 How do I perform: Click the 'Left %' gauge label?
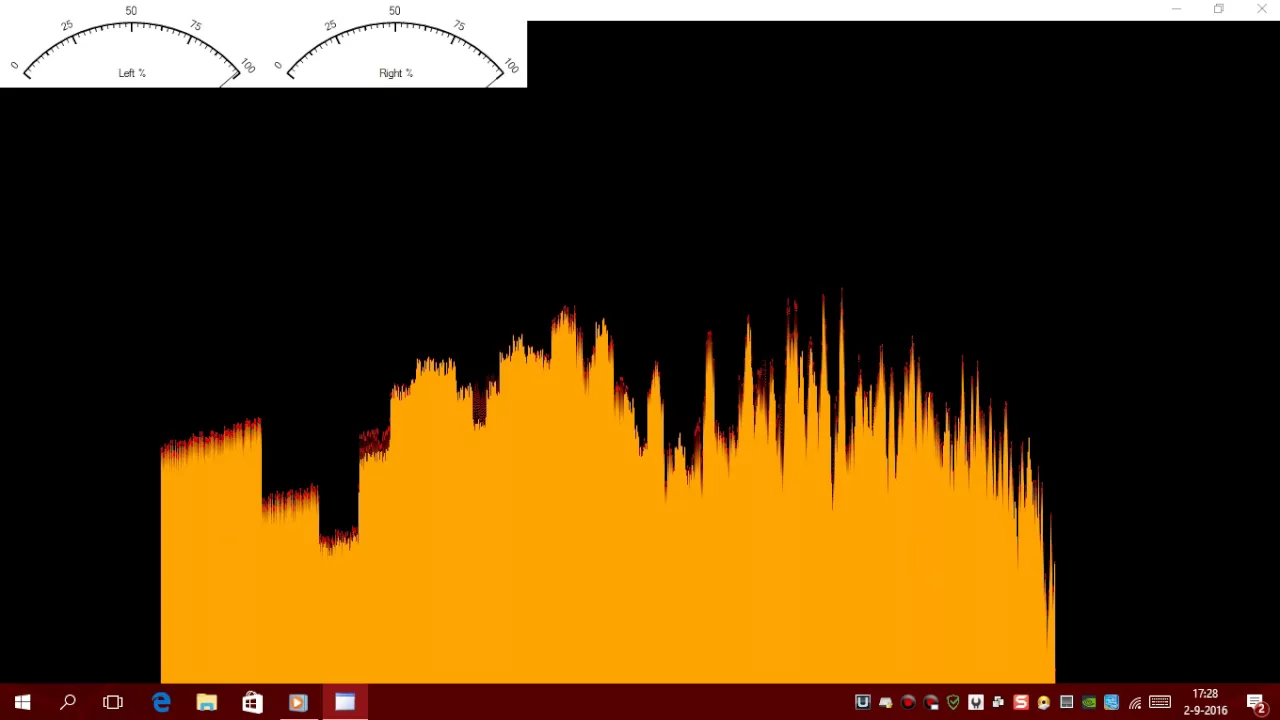point(132,73)
